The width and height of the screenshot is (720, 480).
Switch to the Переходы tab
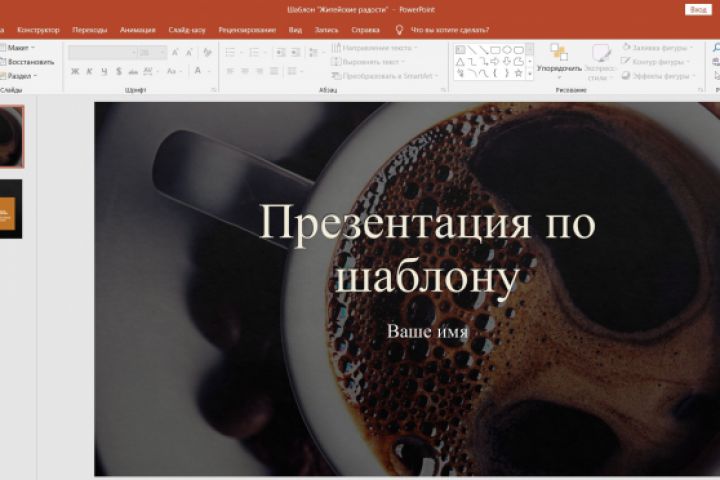click(90, 30)
